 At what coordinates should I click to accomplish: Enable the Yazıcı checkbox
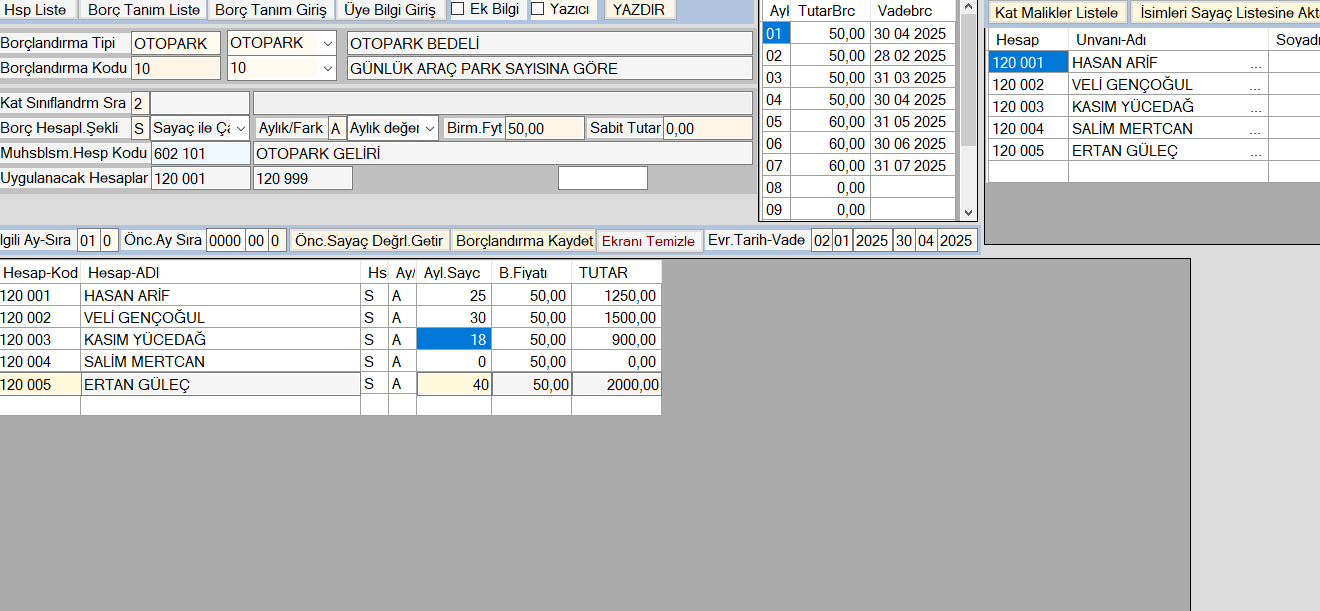coord(538,9)
